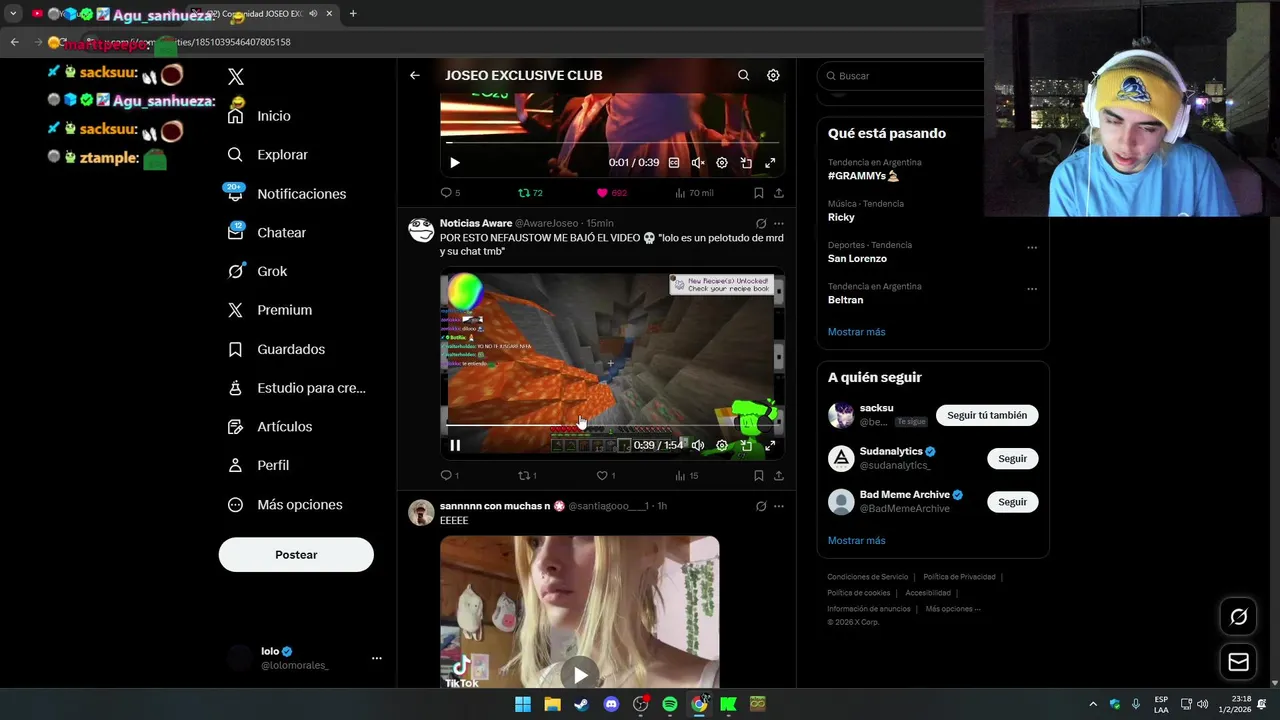
Task: Click Mostrar más under A quién seguir
Action: [x=856, y=541]
